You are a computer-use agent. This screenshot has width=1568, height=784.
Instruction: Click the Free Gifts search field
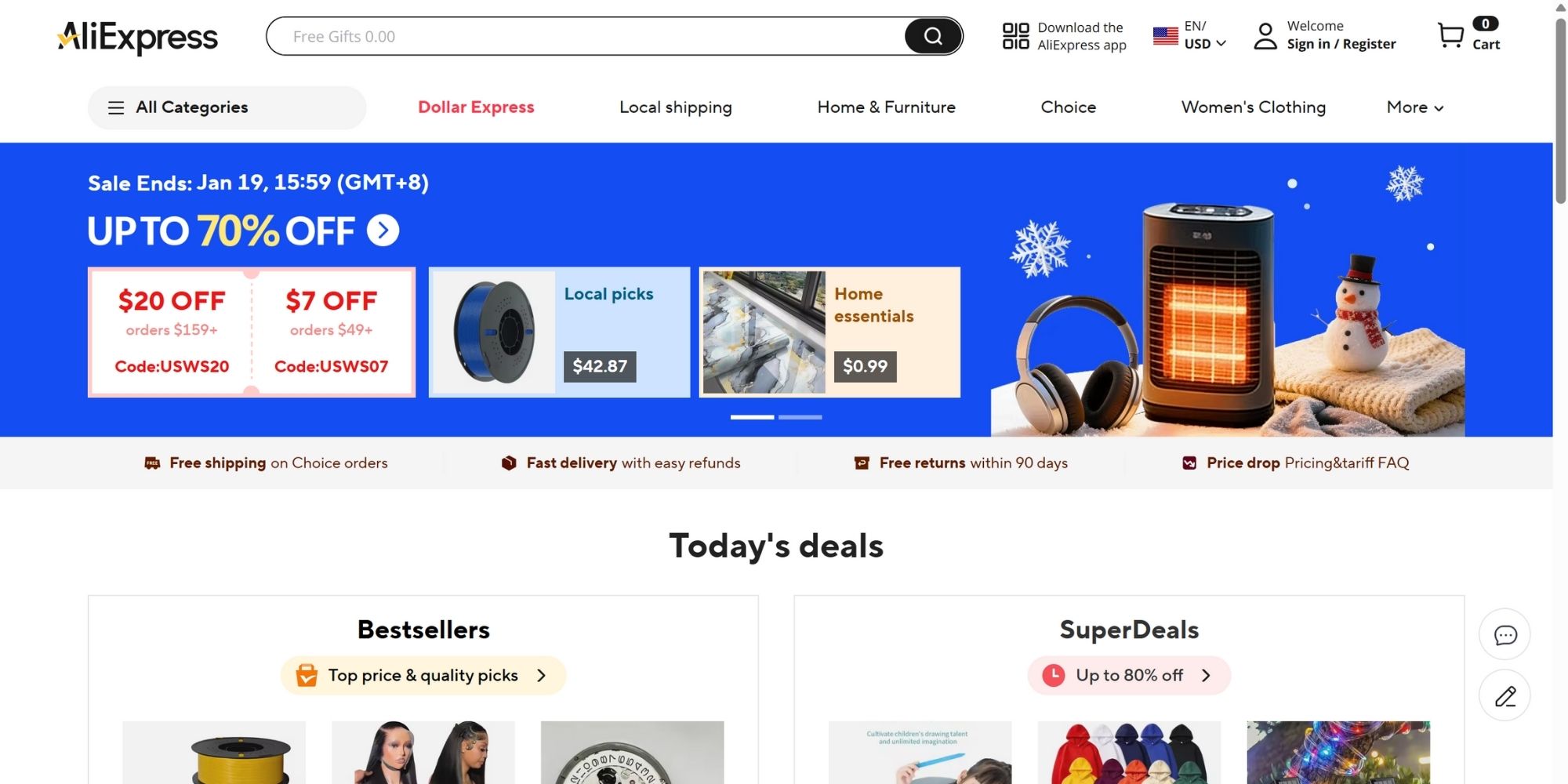[x=585, y=36]
